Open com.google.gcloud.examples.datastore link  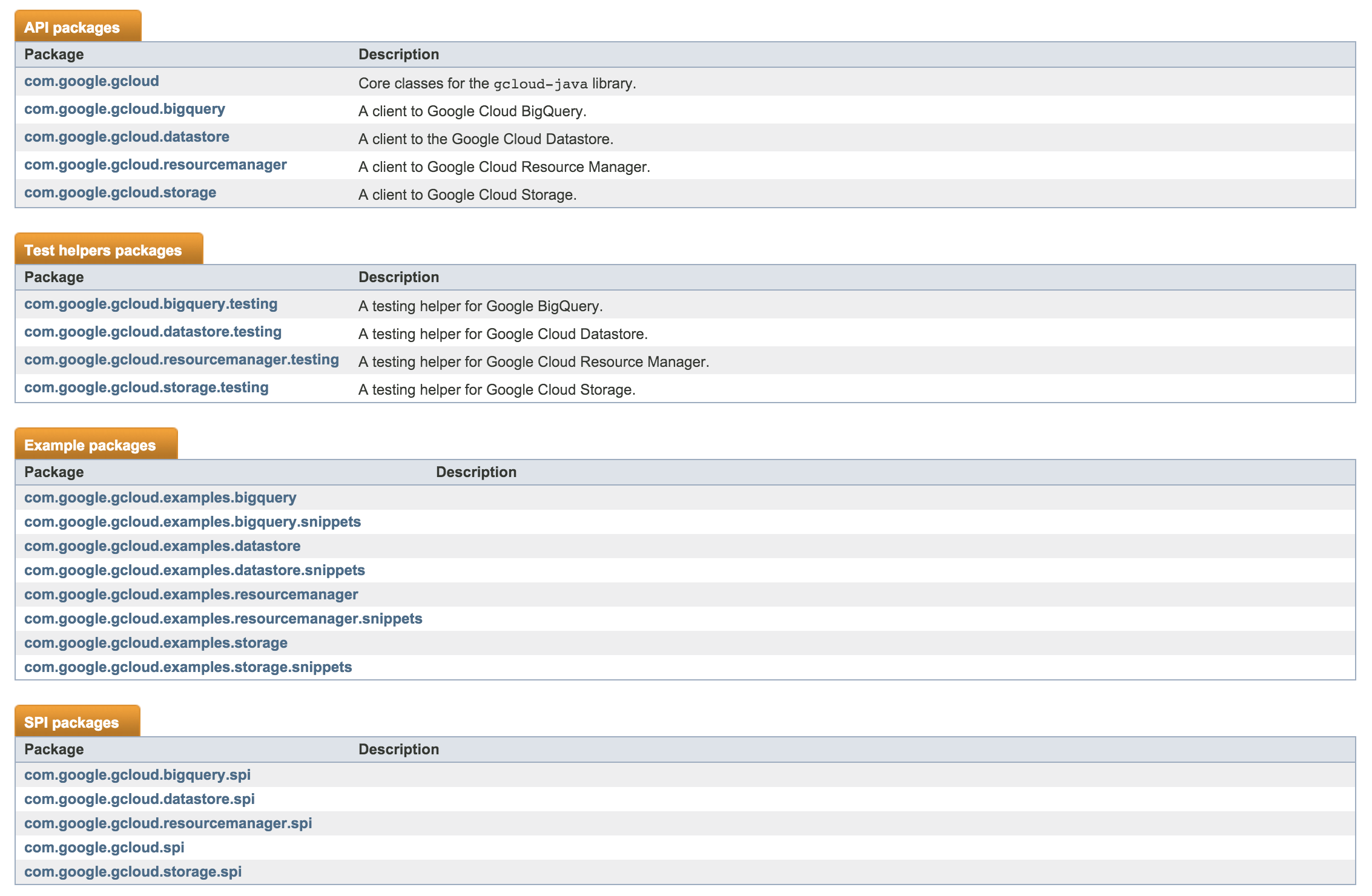(x=162, y=546)
